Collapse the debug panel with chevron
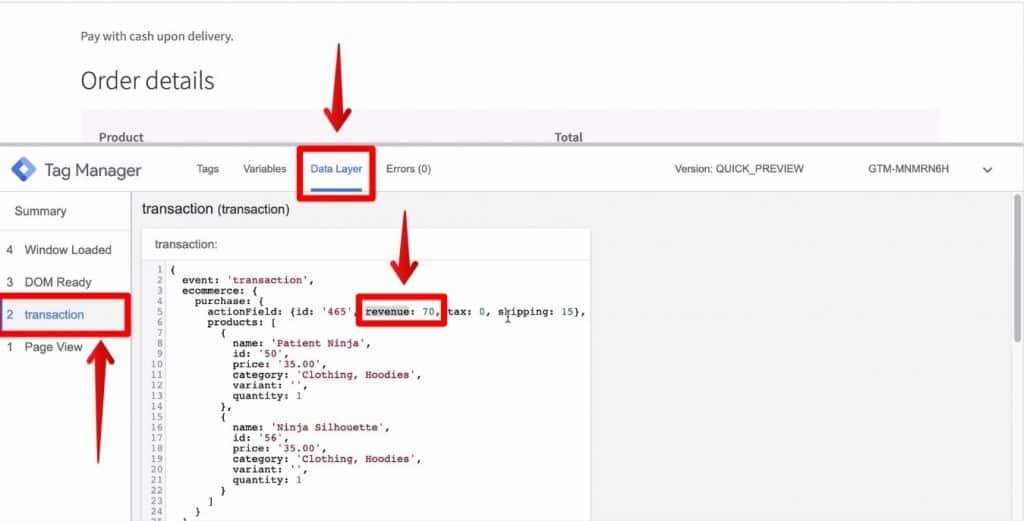This screenshot has height=521, width=1024. coord(987,170)
